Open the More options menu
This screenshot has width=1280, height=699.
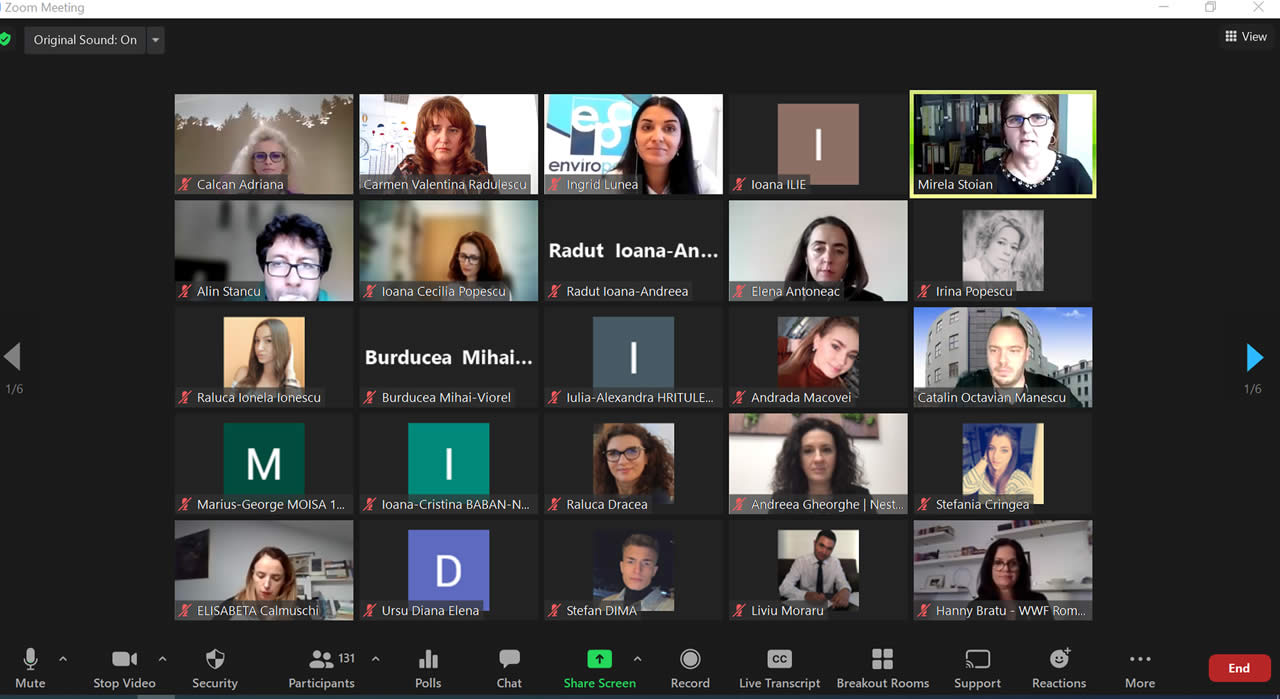pos(1140,660)
